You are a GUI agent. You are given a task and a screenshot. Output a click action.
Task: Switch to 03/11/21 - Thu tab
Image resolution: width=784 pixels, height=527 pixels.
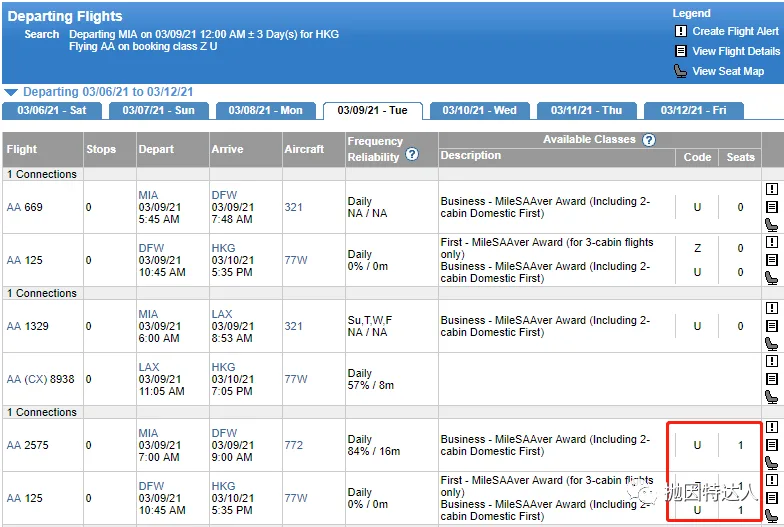point(586,110)
